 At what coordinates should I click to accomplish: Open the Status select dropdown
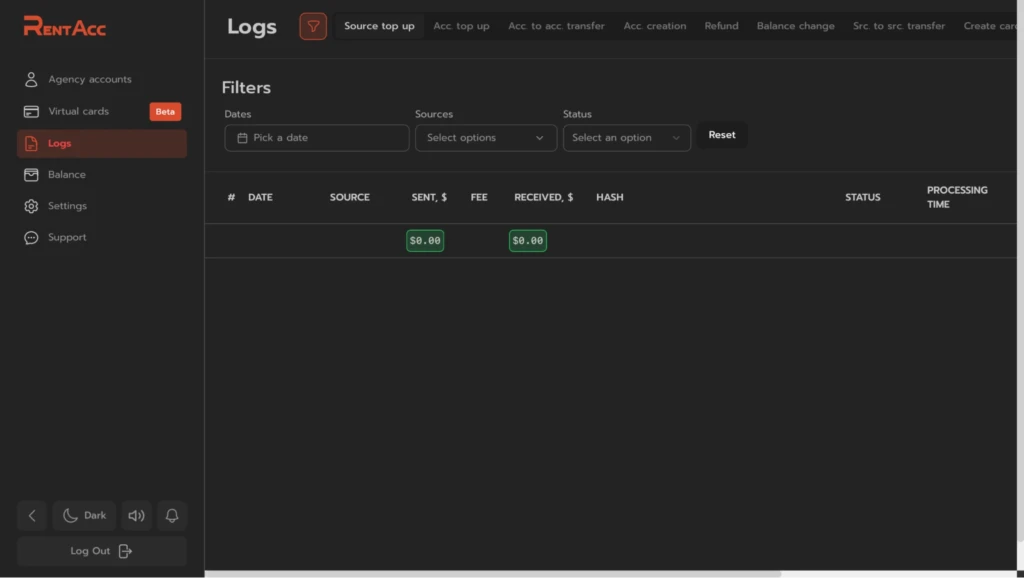(x=626, y=138)
